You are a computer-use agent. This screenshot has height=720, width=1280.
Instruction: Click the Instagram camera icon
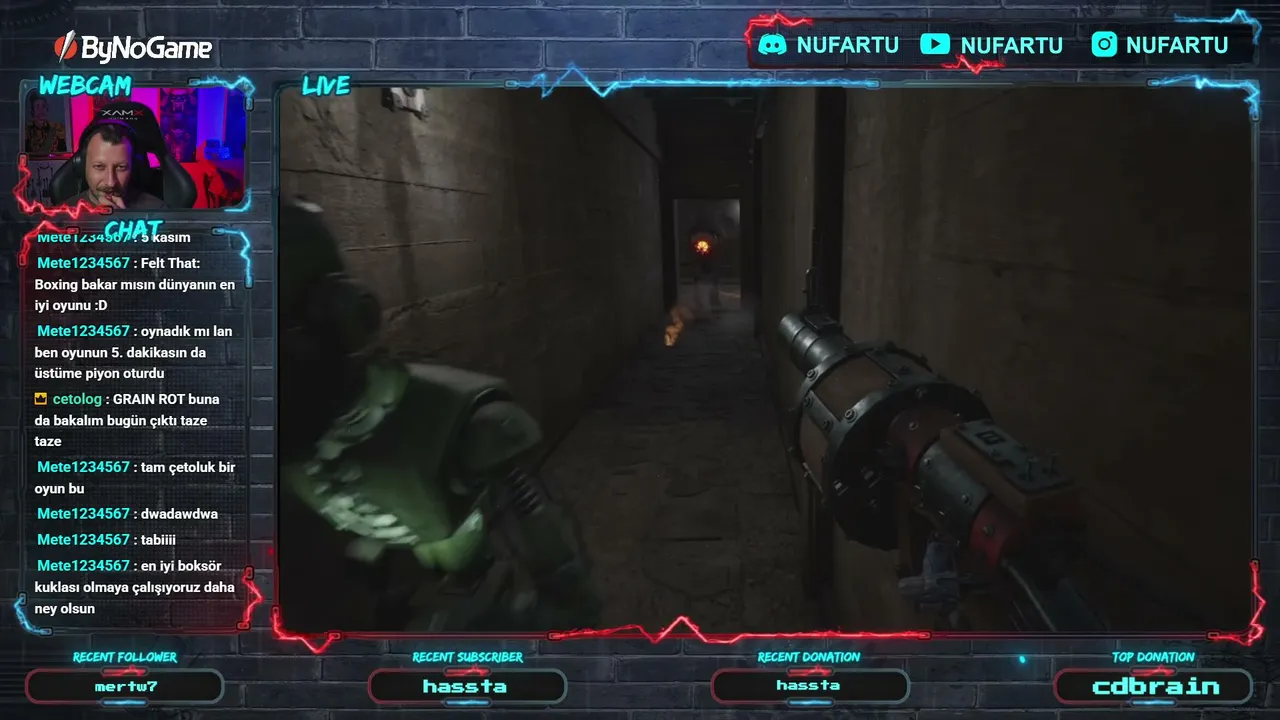[x=1104, y=44]
